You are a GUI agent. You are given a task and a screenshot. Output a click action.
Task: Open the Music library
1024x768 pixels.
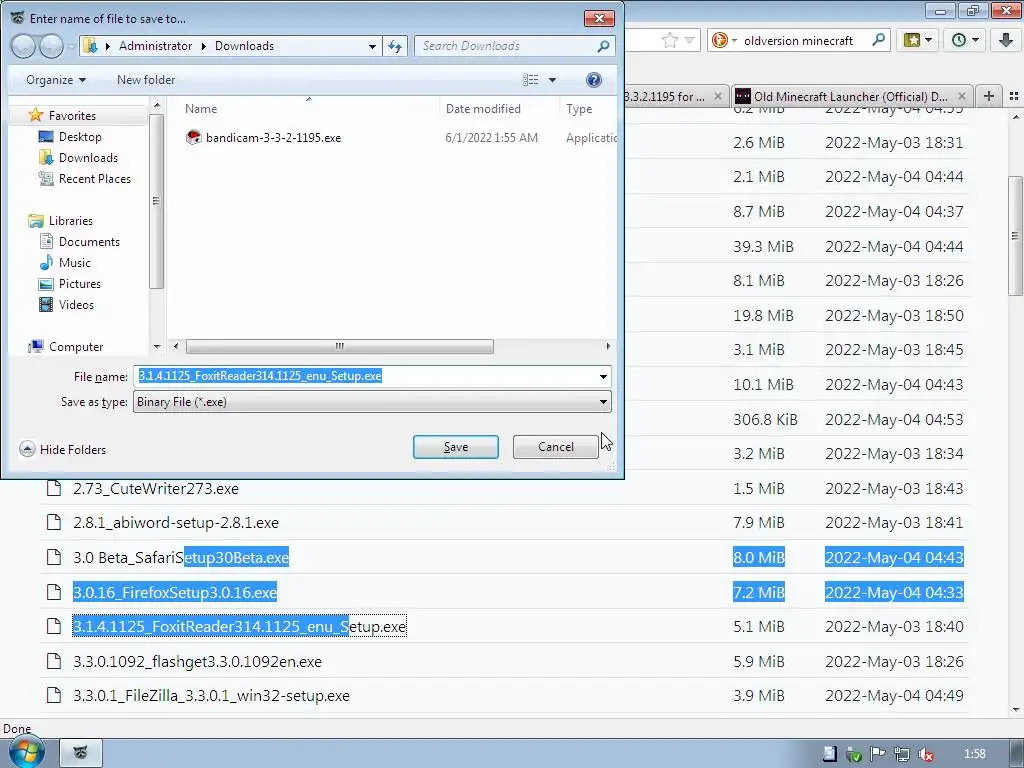(x=74, y=263)
